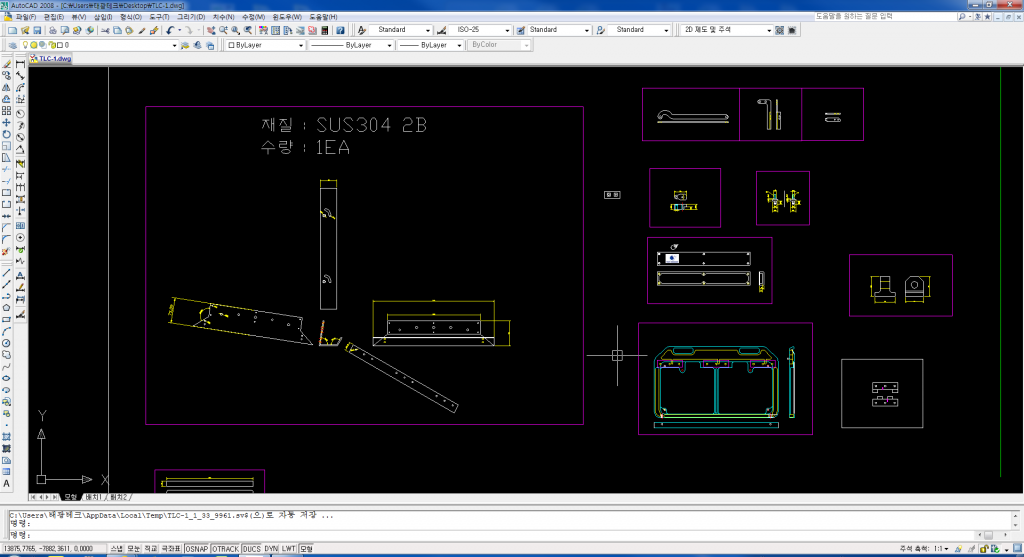Click the Line draw tool

pos(7,273)
